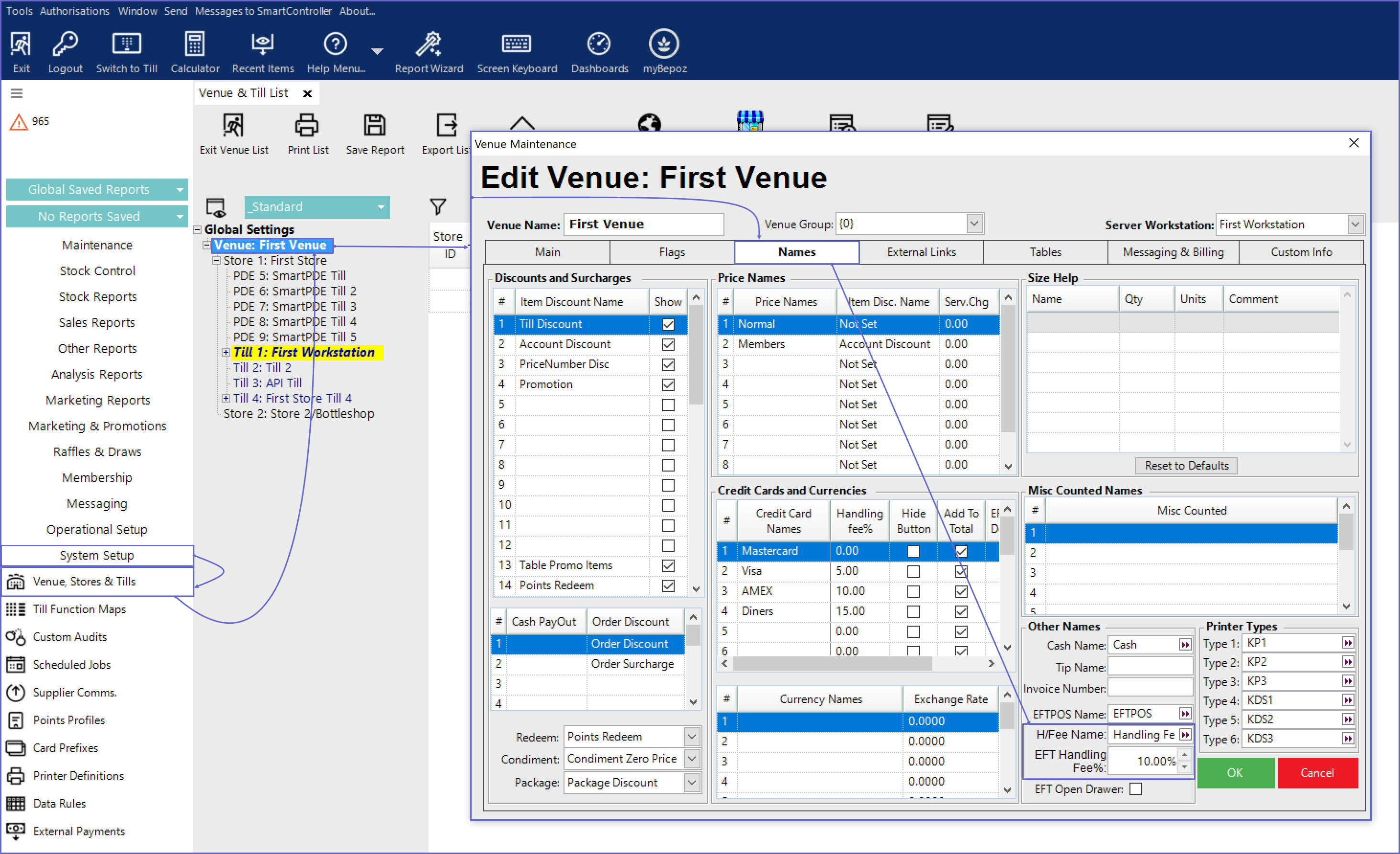Click Reset to Defaults button
This screenshot has height=854, width=1400.
pyautogui.click(x=1186, y=465)
